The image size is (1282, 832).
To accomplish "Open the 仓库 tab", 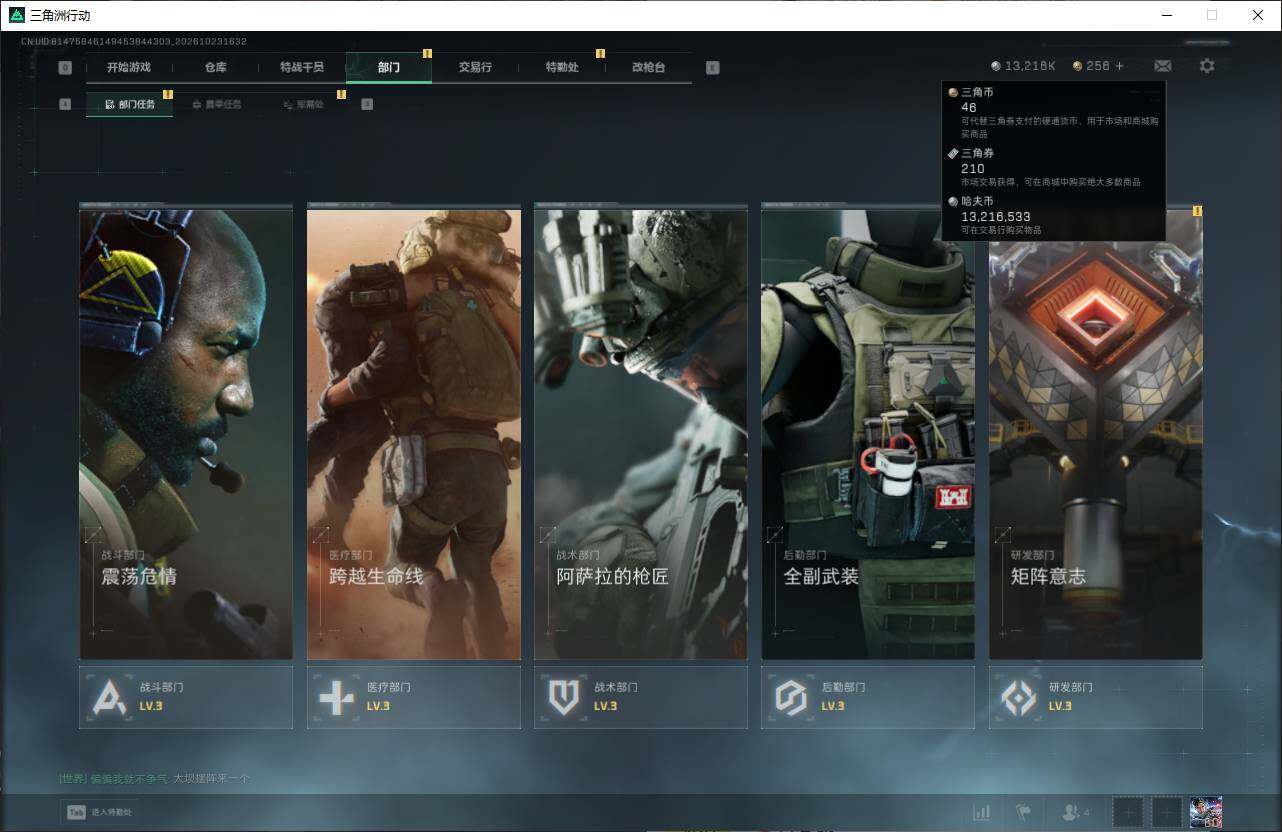I will point(215,67).
